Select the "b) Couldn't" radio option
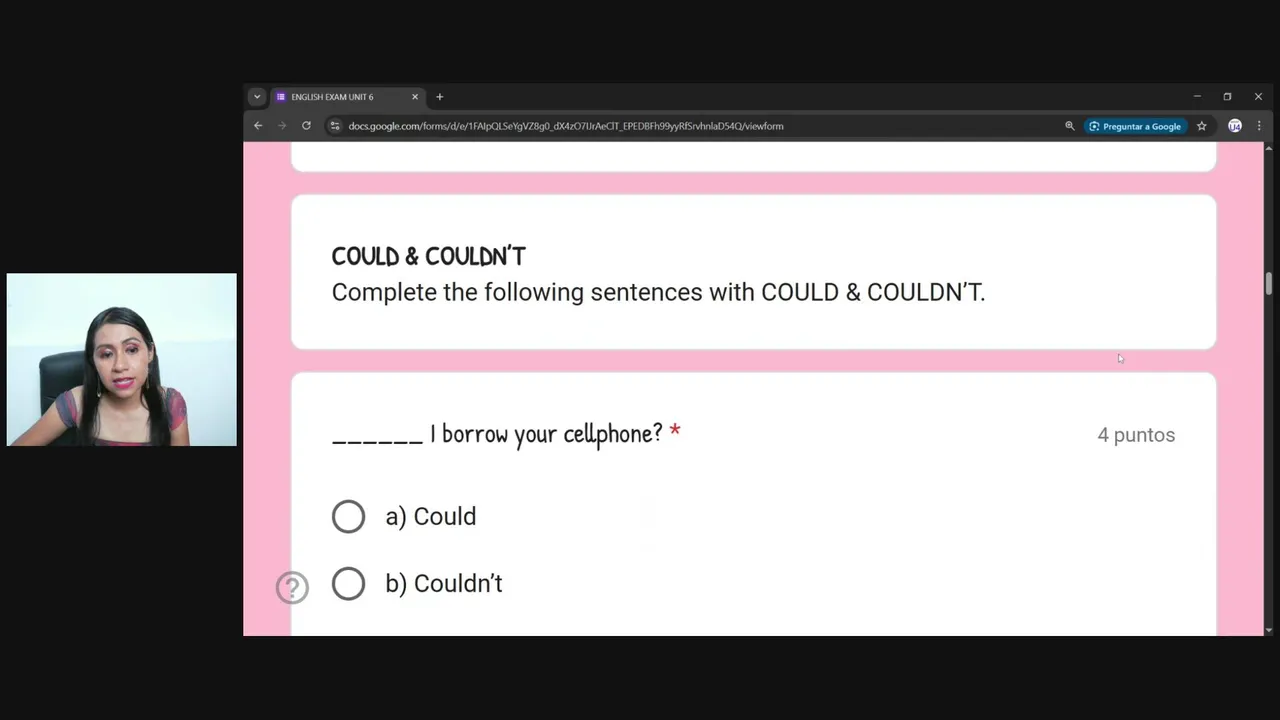1280x720 pixels. click(349, 584)
